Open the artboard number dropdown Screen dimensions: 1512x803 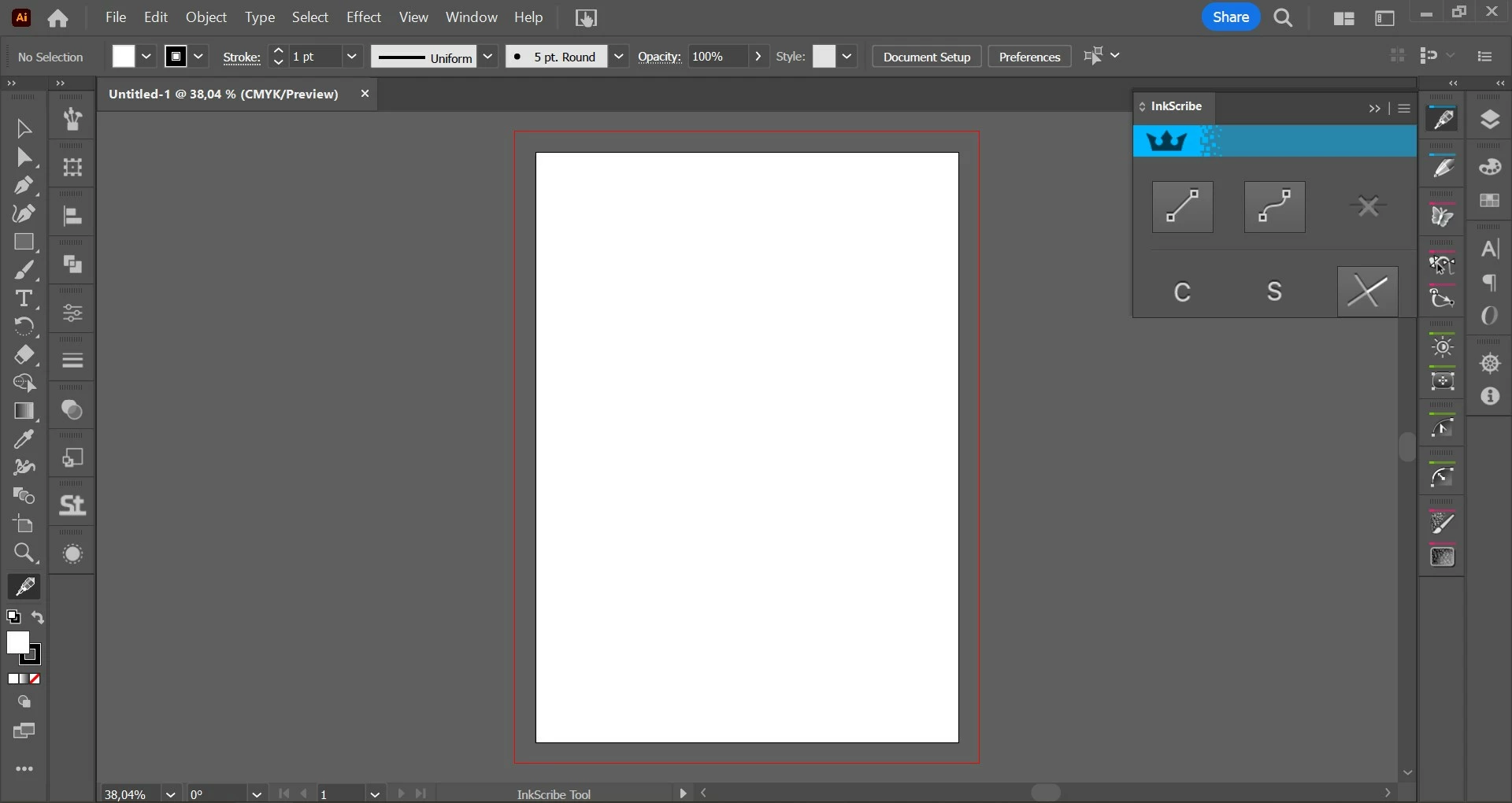375,794
